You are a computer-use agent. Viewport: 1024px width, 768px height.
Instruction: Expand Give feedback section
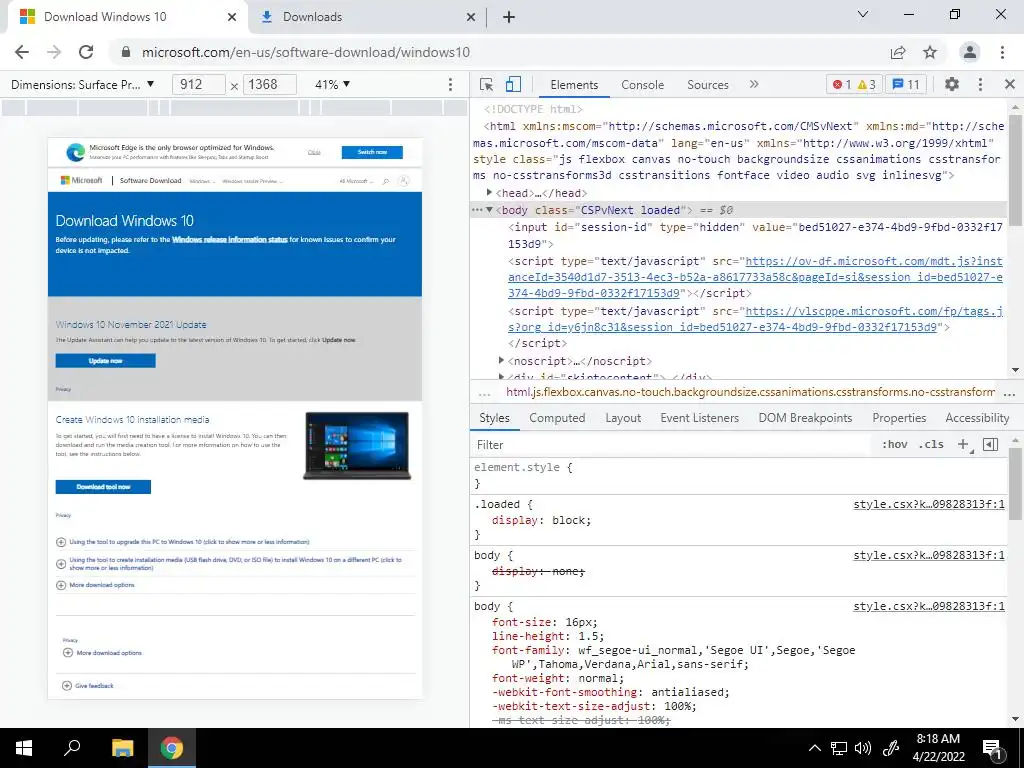(x=88, y=686)
